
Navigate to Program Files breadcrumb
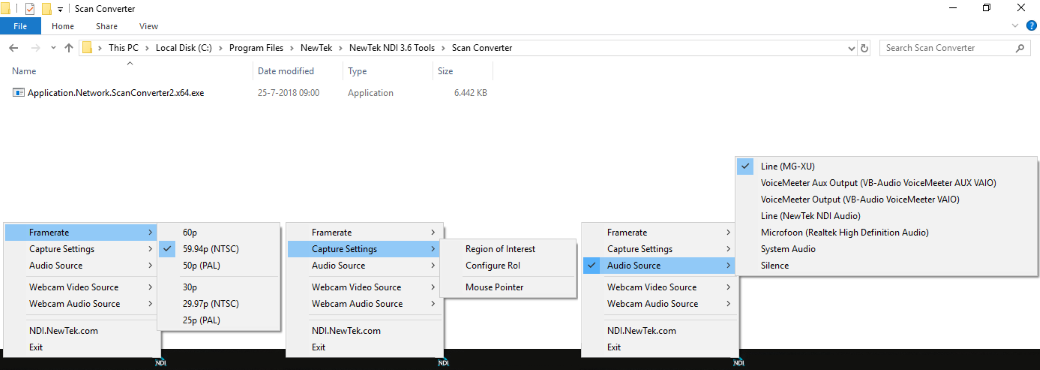tap(256, 48)
